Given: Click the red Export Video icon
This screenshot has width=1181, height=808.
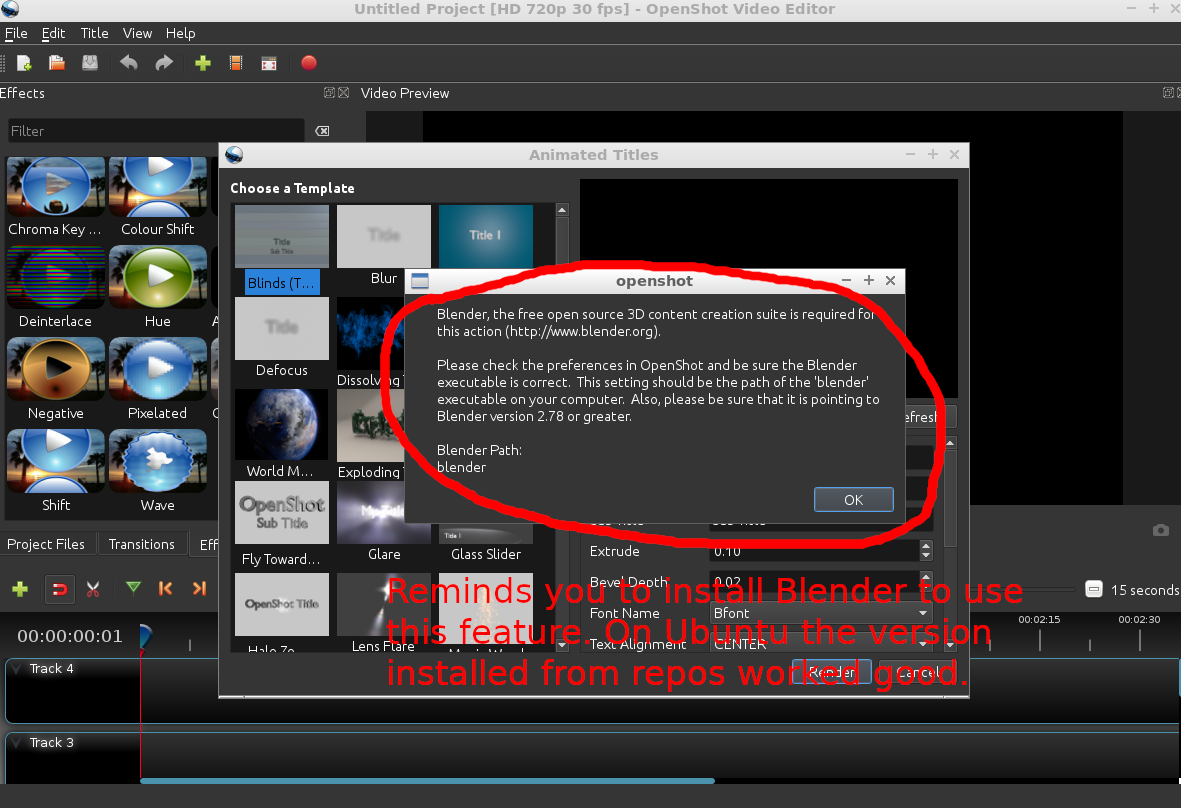Looking at the screenshot, I should (309, 63).
